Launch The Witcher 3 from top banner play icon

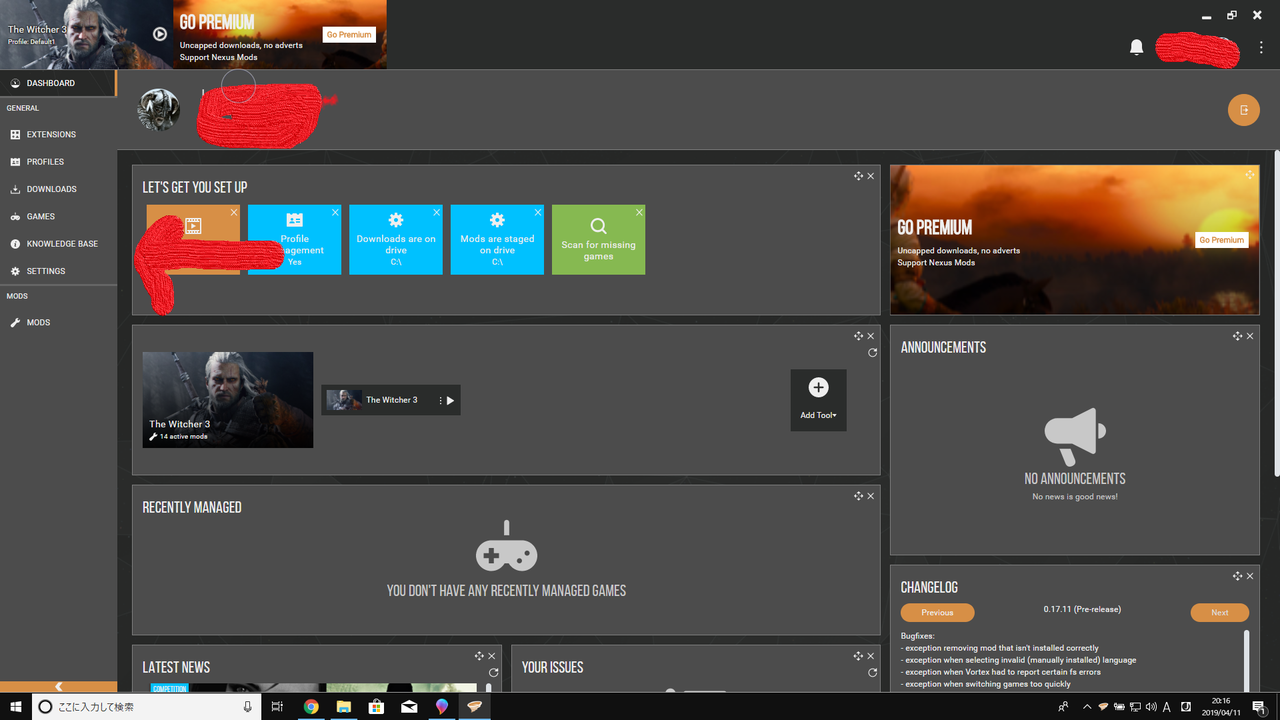pyautogui.click(x=160, y=34)
